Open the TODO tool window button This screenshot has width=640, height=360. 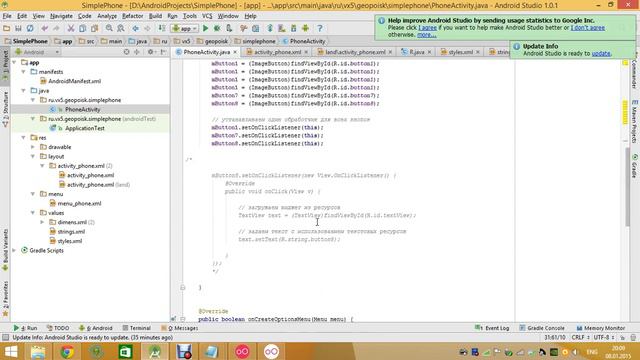[x=58, y=328]
